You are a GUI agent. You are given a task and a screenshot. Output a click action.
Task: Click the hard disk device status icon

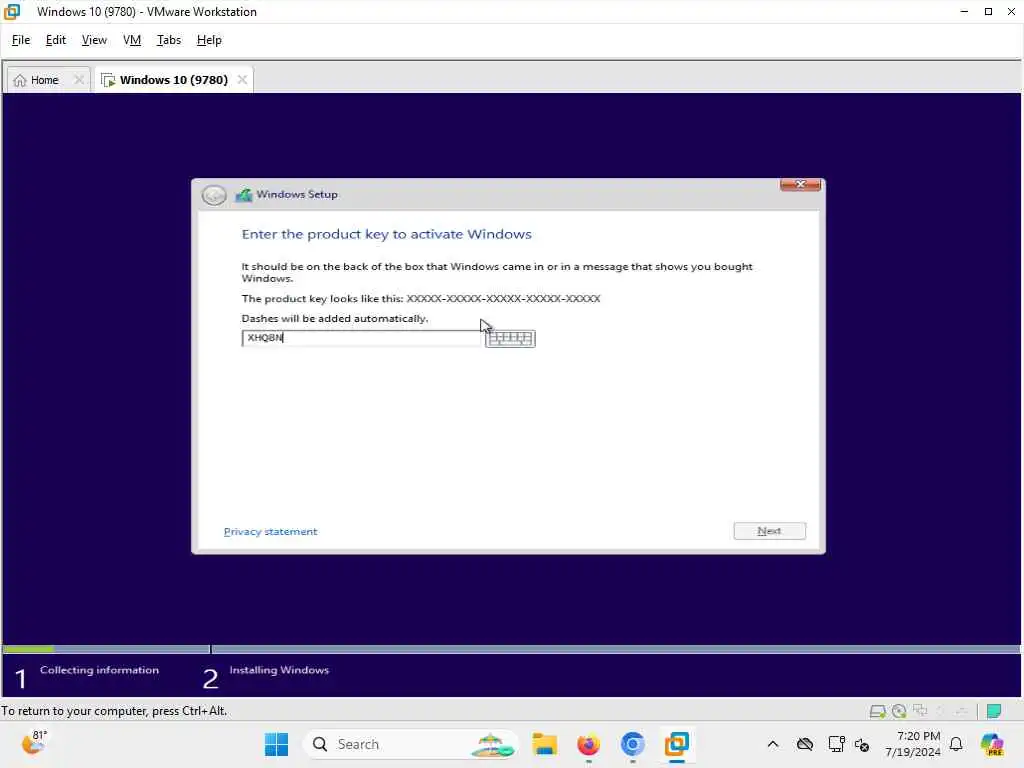878,711
